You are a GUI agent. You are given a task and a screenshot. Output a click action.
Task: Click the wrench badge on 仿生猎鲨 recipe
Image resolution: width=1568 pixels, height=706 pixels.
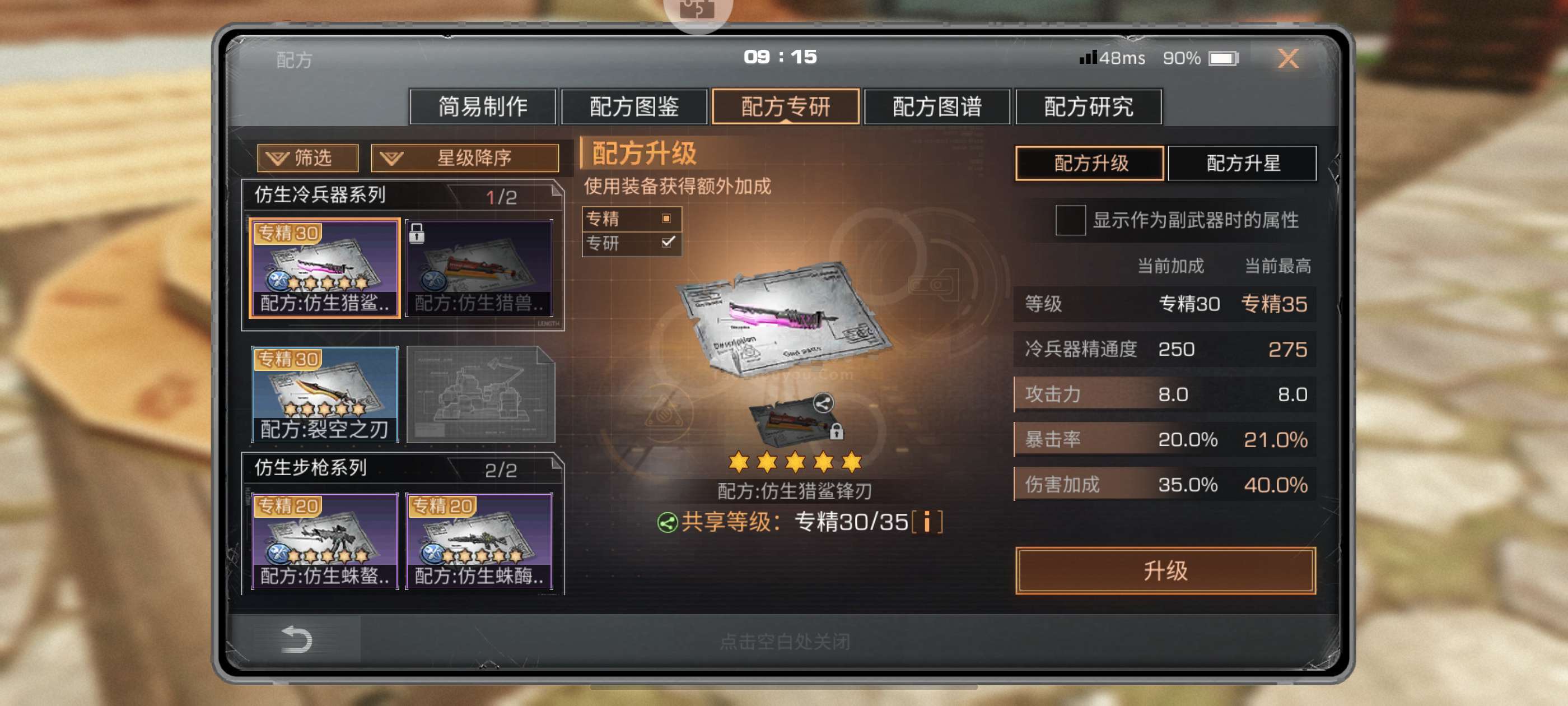pyautogui.click(x=278, y=281)
